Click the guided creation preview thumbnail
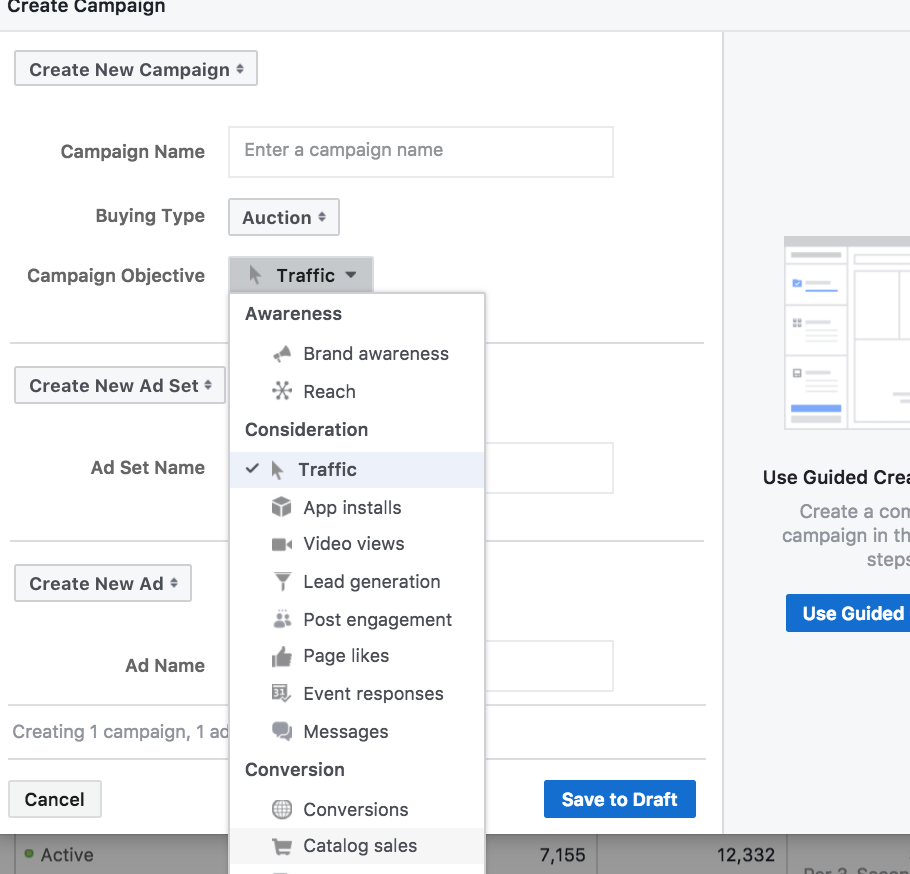Screen dimensions: 910x874 pos(847,333)
